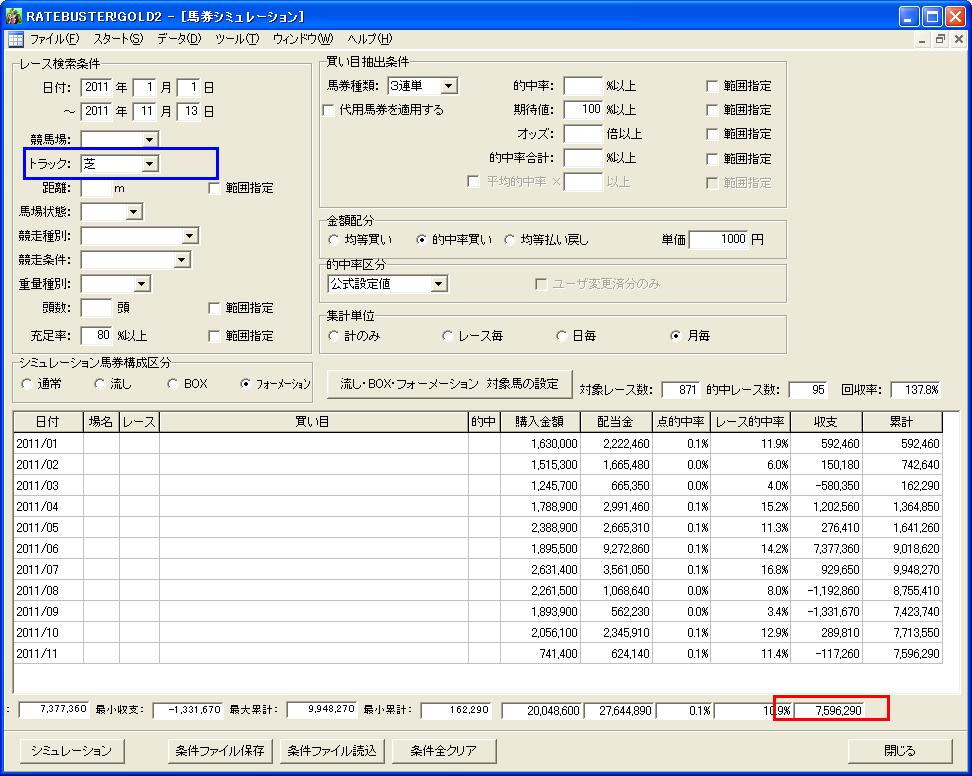Click the 期待値 field showing 100
Screen dimensions: 972x776
pos(583,110)
